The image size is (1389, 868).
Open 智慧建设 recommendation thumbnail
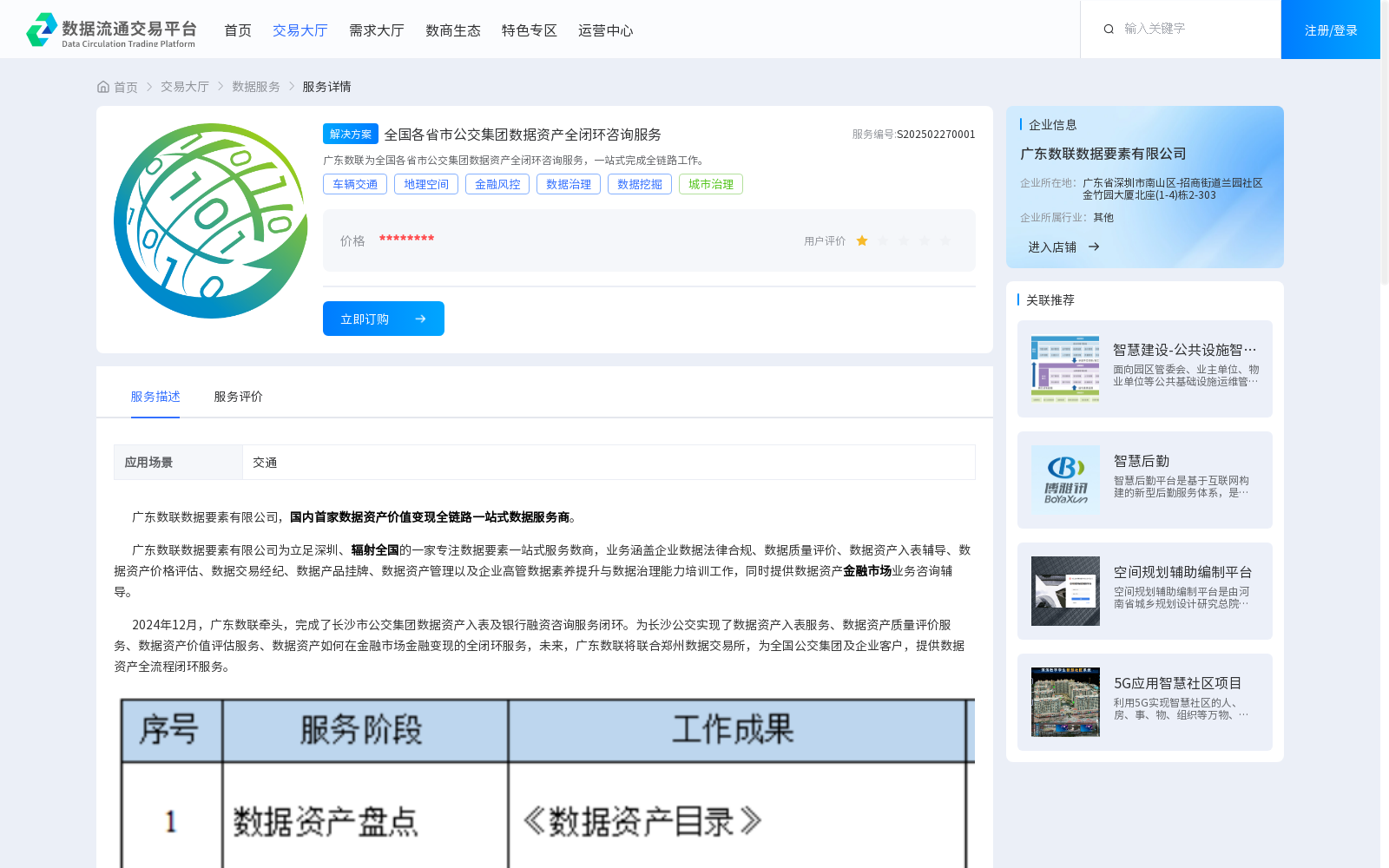[x=1065, y=369]
